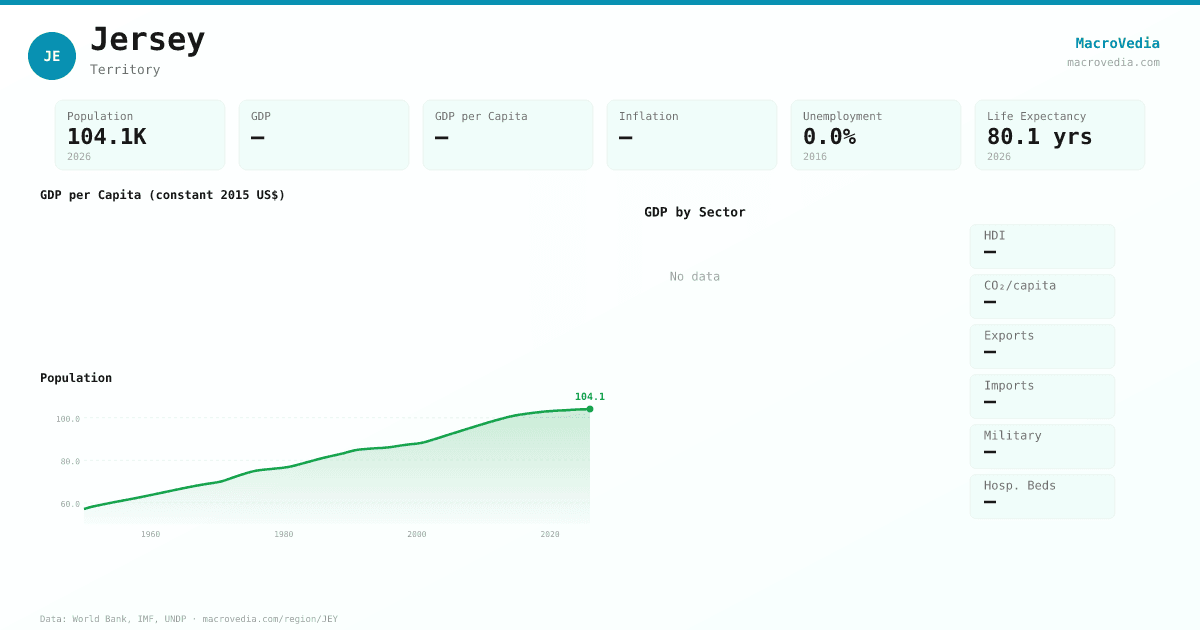Click the Hosp. Beds indicator tile
This screenshot has width=1200, height=630.
[1042, 496]
